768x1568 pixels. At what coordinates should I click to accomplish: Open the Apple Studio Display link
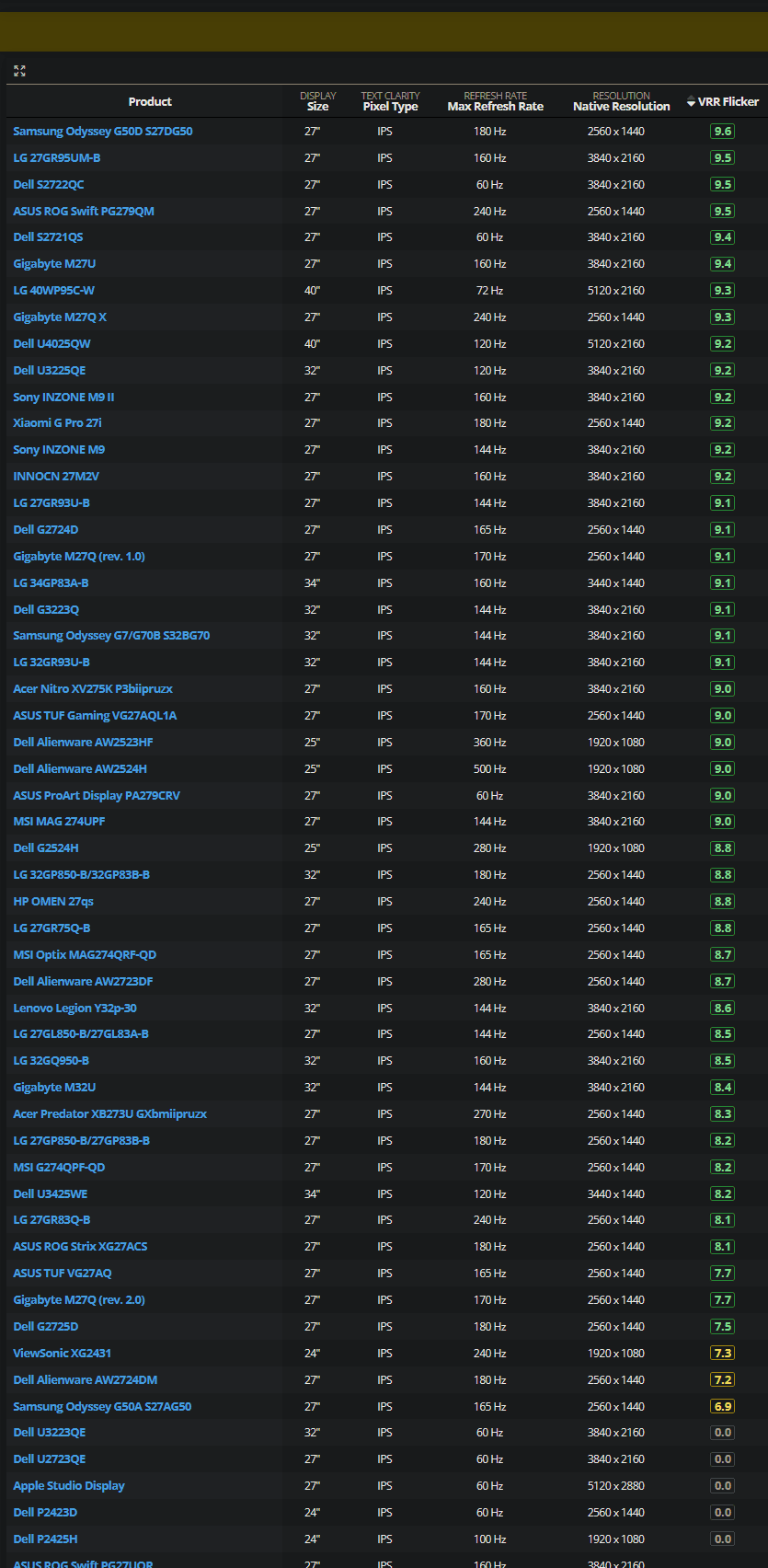(x=69, y=1486)
